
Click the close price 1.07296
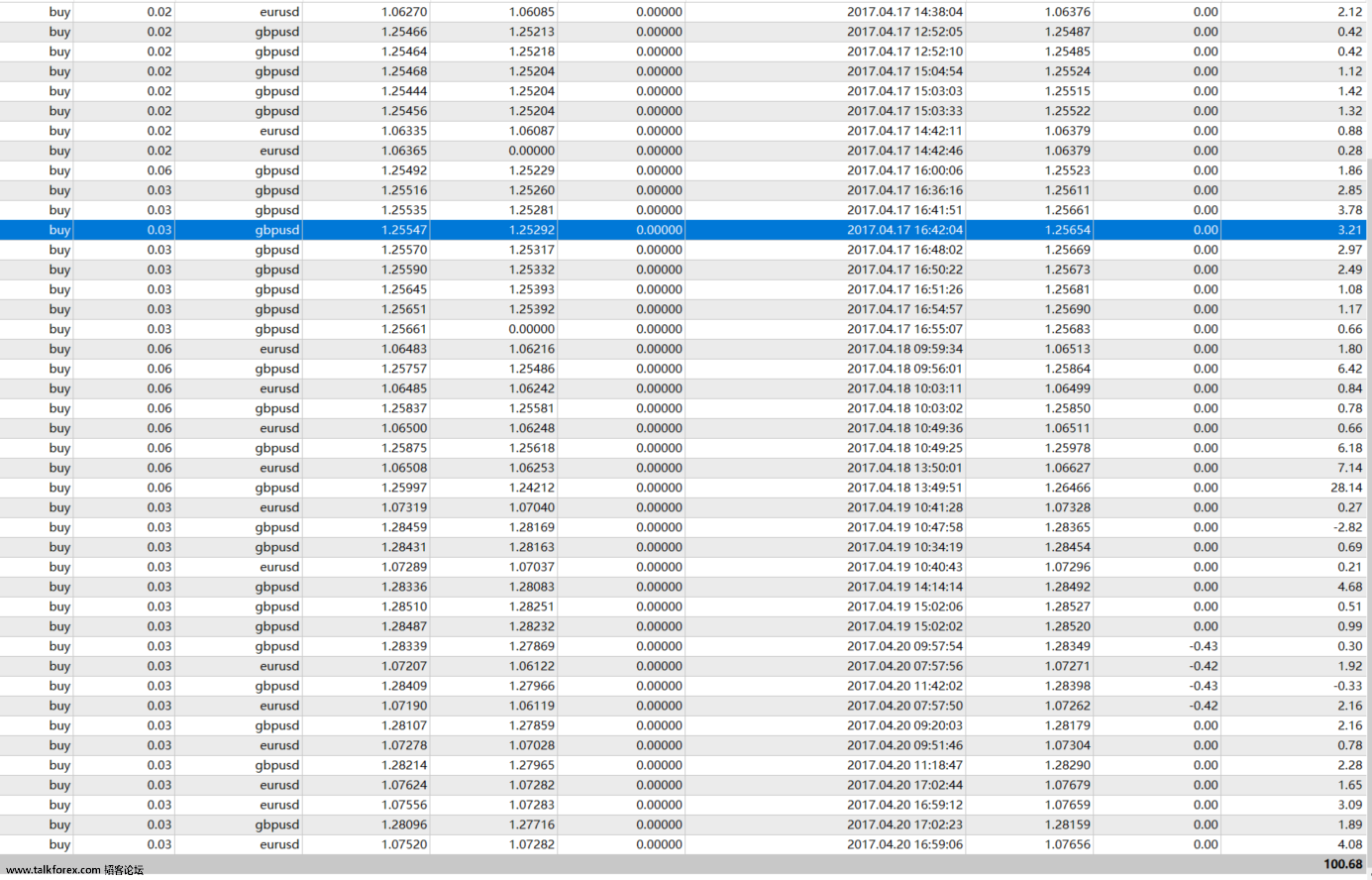(1067, 567)
